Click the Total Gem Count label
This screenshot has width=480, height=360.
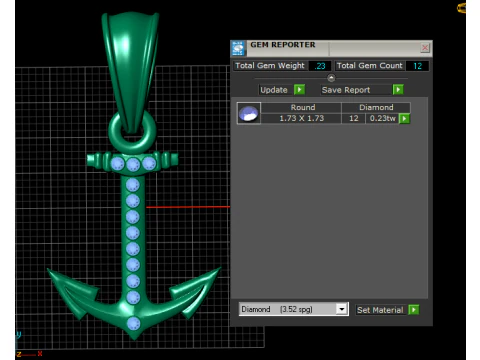370,66
